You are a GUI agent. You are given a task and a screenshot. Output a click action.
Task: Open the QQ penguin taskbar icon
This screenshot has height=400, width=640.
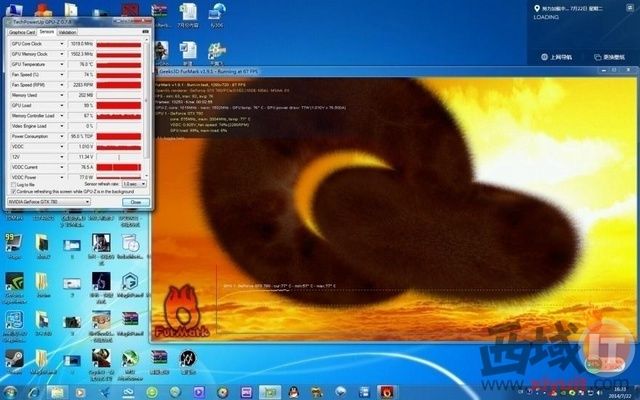click(x=293, y=393)
